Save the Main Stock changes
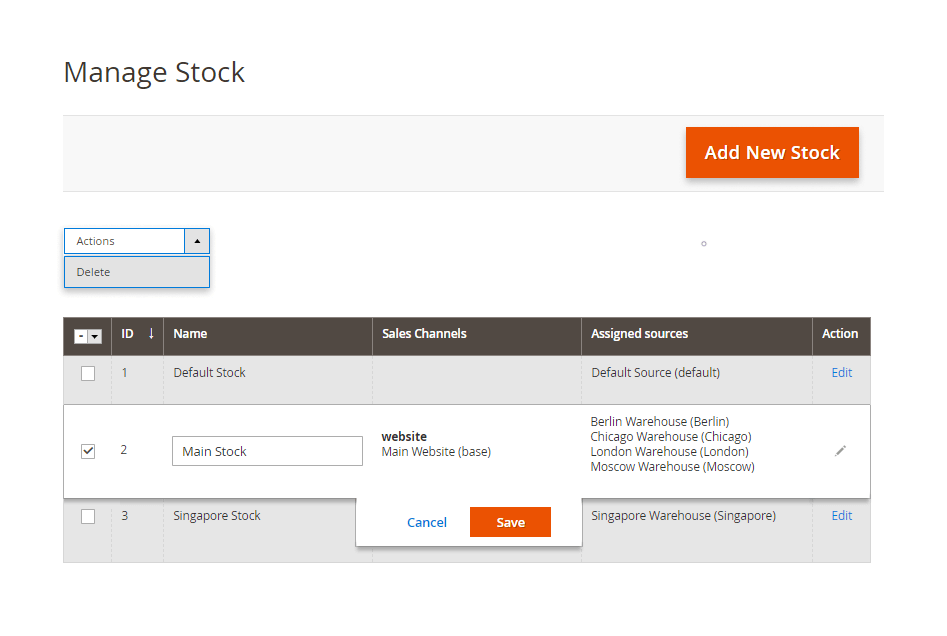This screenshot has height=636, width=947. point(510,522)
